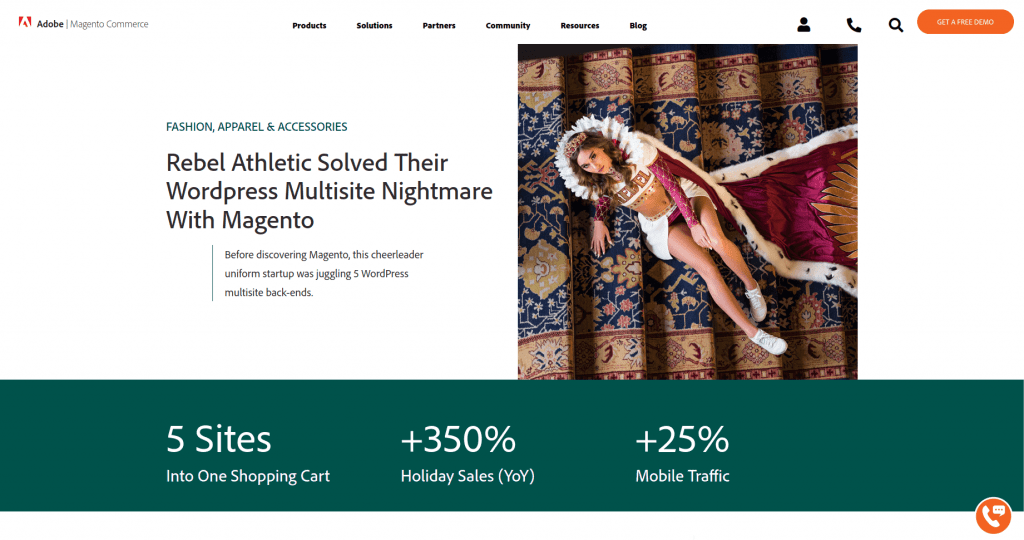The width and height of the screenshot is (1024, 540).
Task: Expand the Partners menu
Action: [439, 25]
